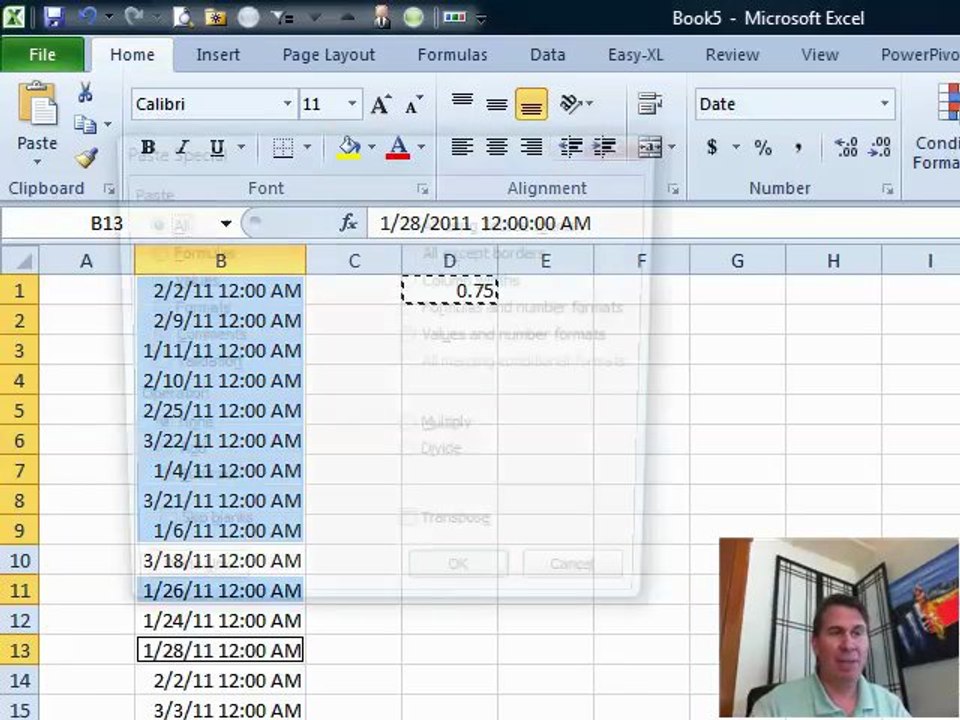The image size is (960, 720).
Task: Open the Alignment group dialog launcher
Action: pos(673,189)
